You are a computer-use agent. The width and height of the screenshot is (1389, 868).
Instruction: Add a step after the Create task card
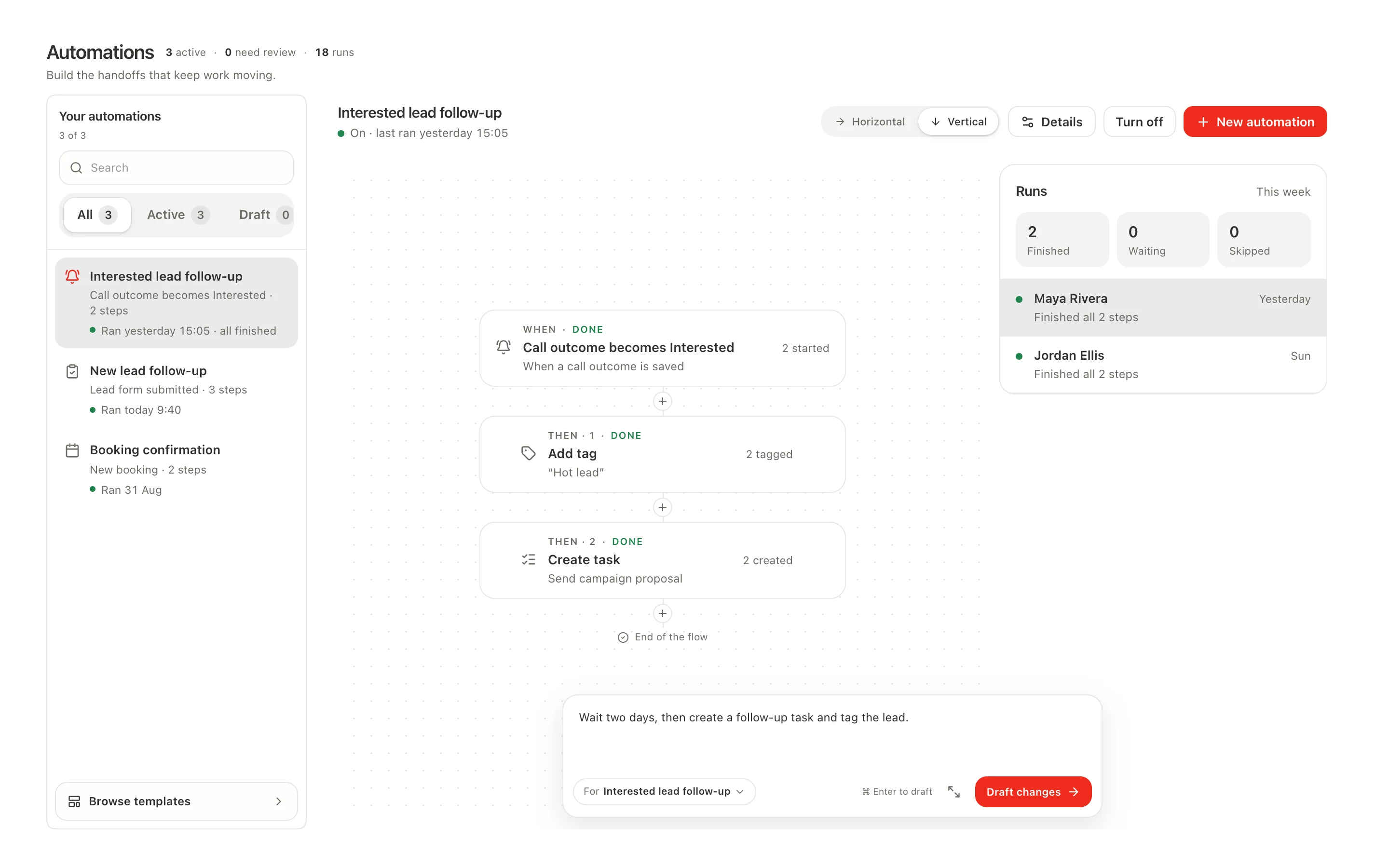point(662,614)
